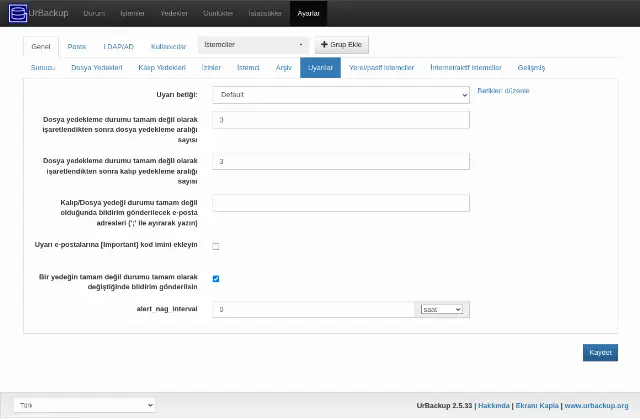
Task: Open Günlükler from the navigation bar
Action: pyautogui.click(x=218, y=13)
